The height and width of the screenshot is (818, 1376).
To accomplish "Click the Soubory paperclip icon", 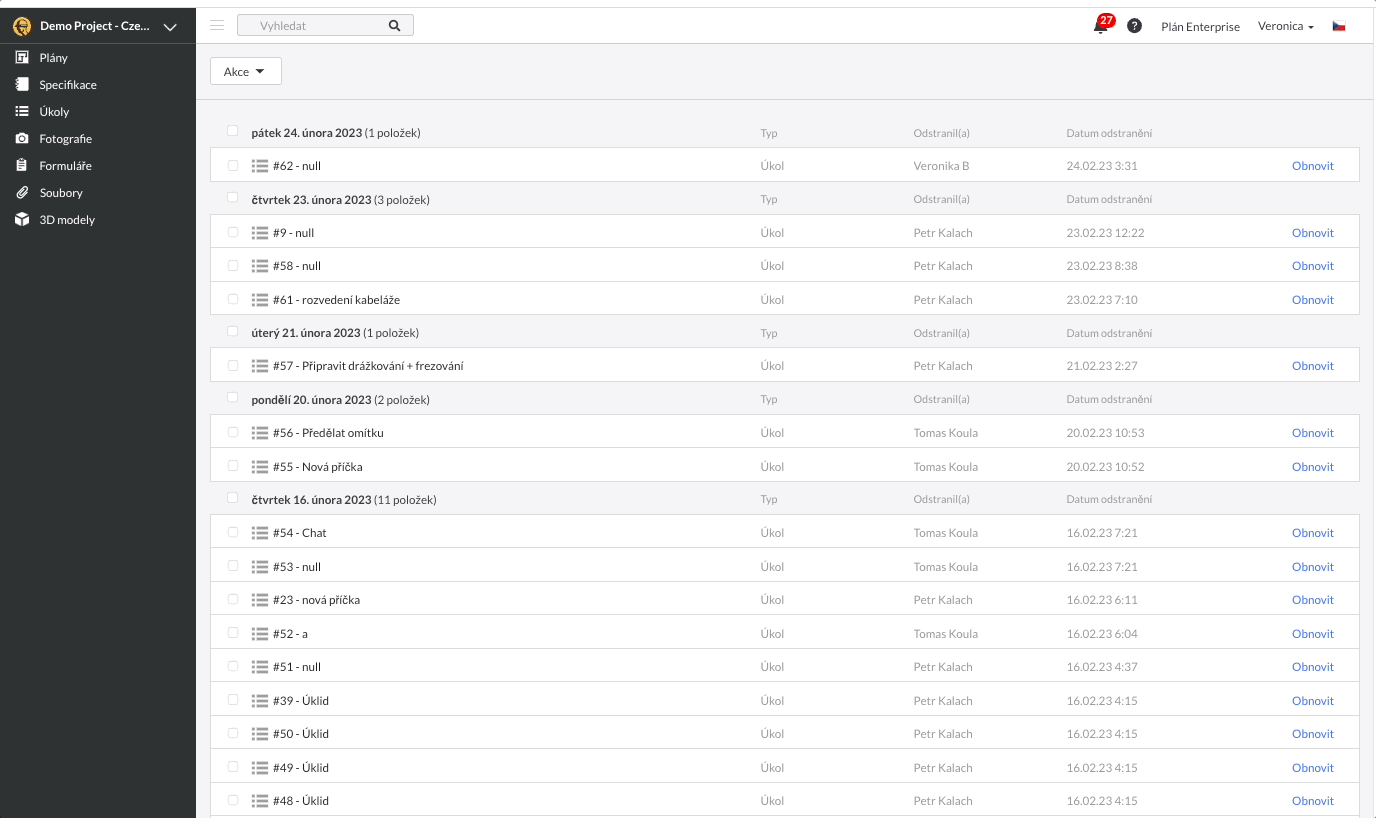I will pyautogui.click(x=22, y=193).
